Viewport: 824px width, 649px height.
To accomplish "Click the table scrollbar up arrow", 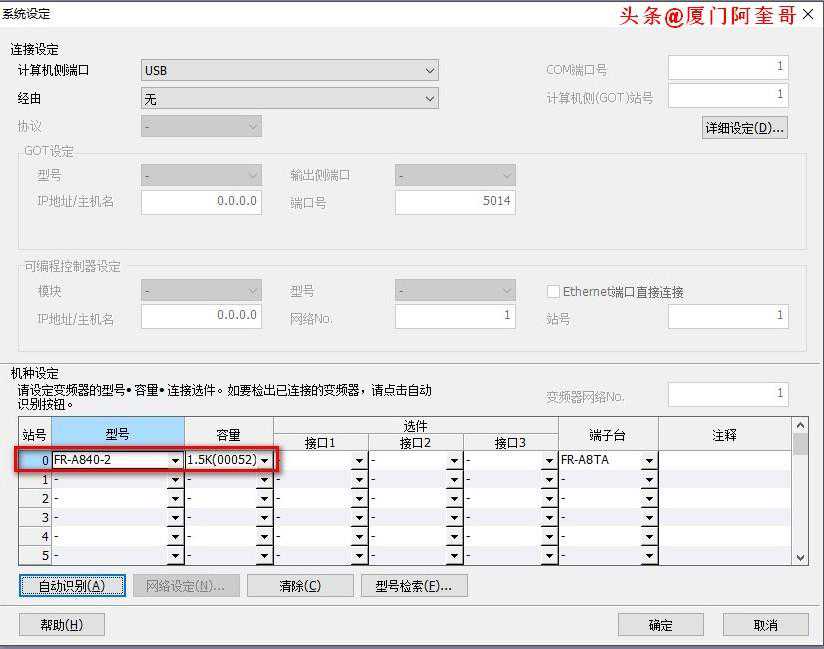I will (799, 425).
